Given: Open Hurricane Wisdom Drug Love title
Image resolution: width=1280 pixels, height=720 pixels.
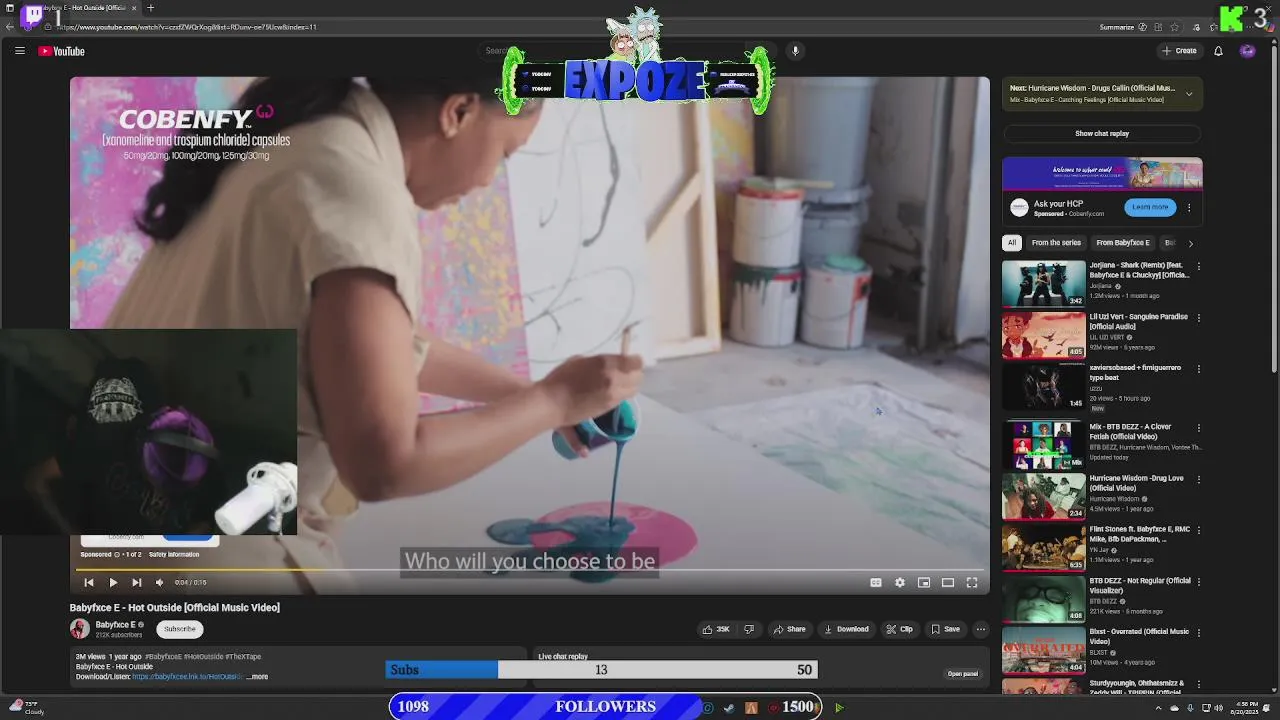Looking at the screenshot, I should [x=1136, y=483].
